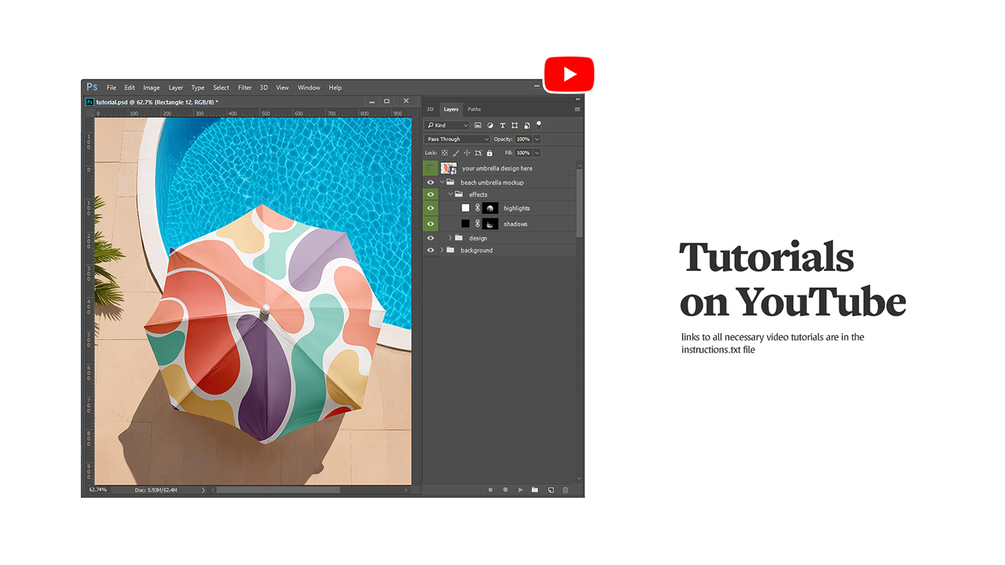1005x565 pixels.
Task: Expand the design group
Action: 450,238
